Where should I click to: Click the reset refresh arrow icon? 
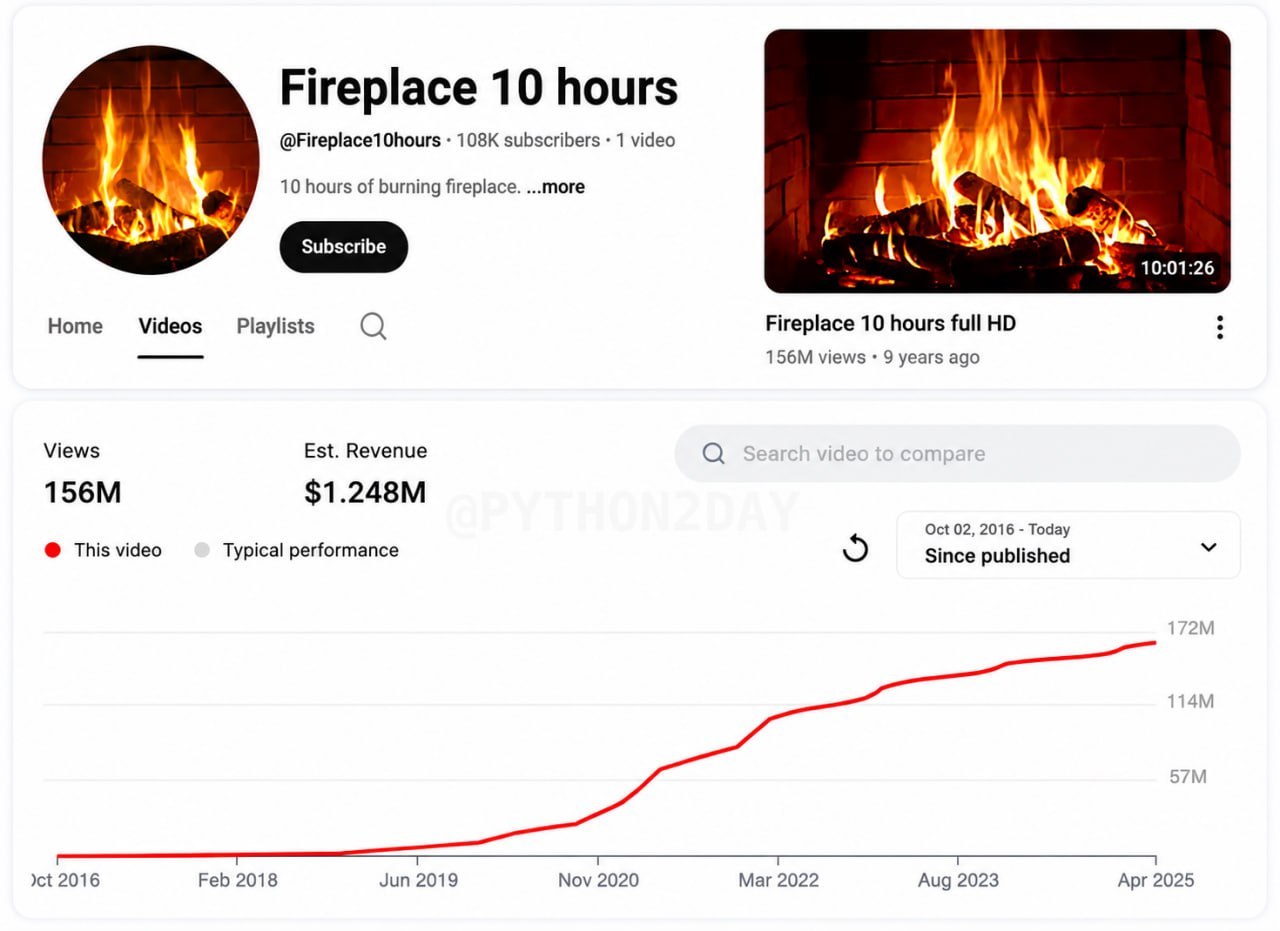pos(855,547)
